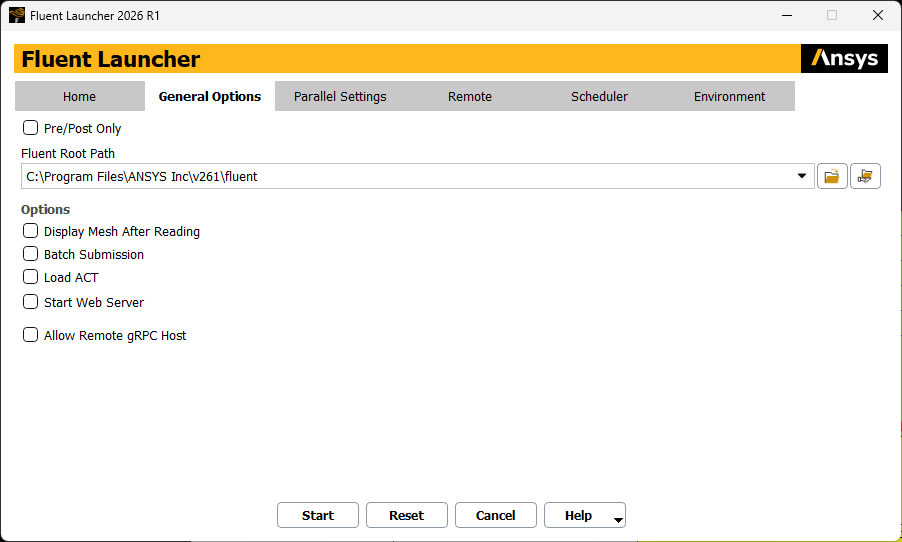Viewport: 902px width, 542px height.
Task: Select the General Options tab
Action: (x=210, y=96)
